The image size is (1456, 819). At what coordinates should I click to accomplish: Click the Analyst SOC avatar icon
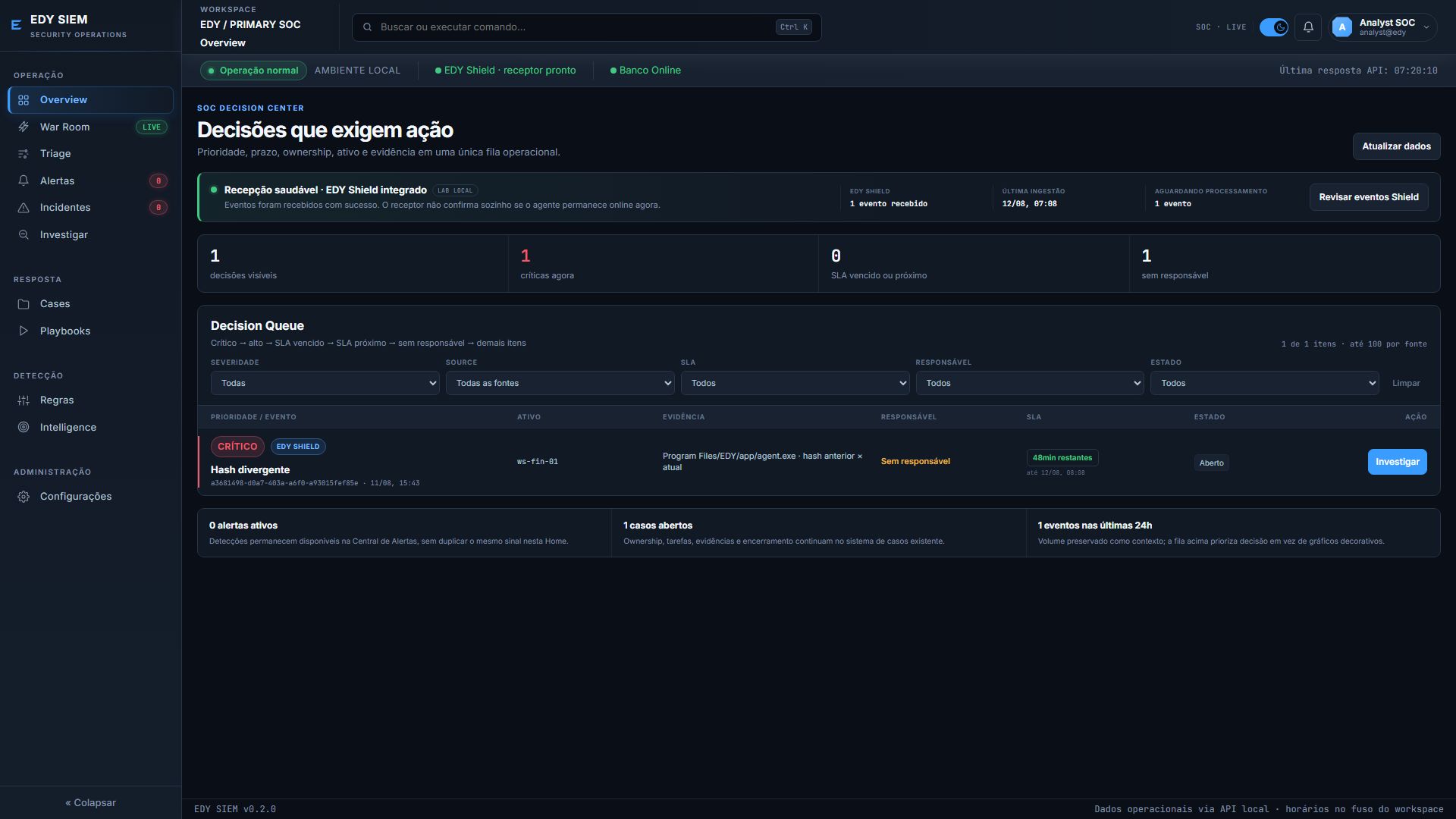click(1342, 27)
